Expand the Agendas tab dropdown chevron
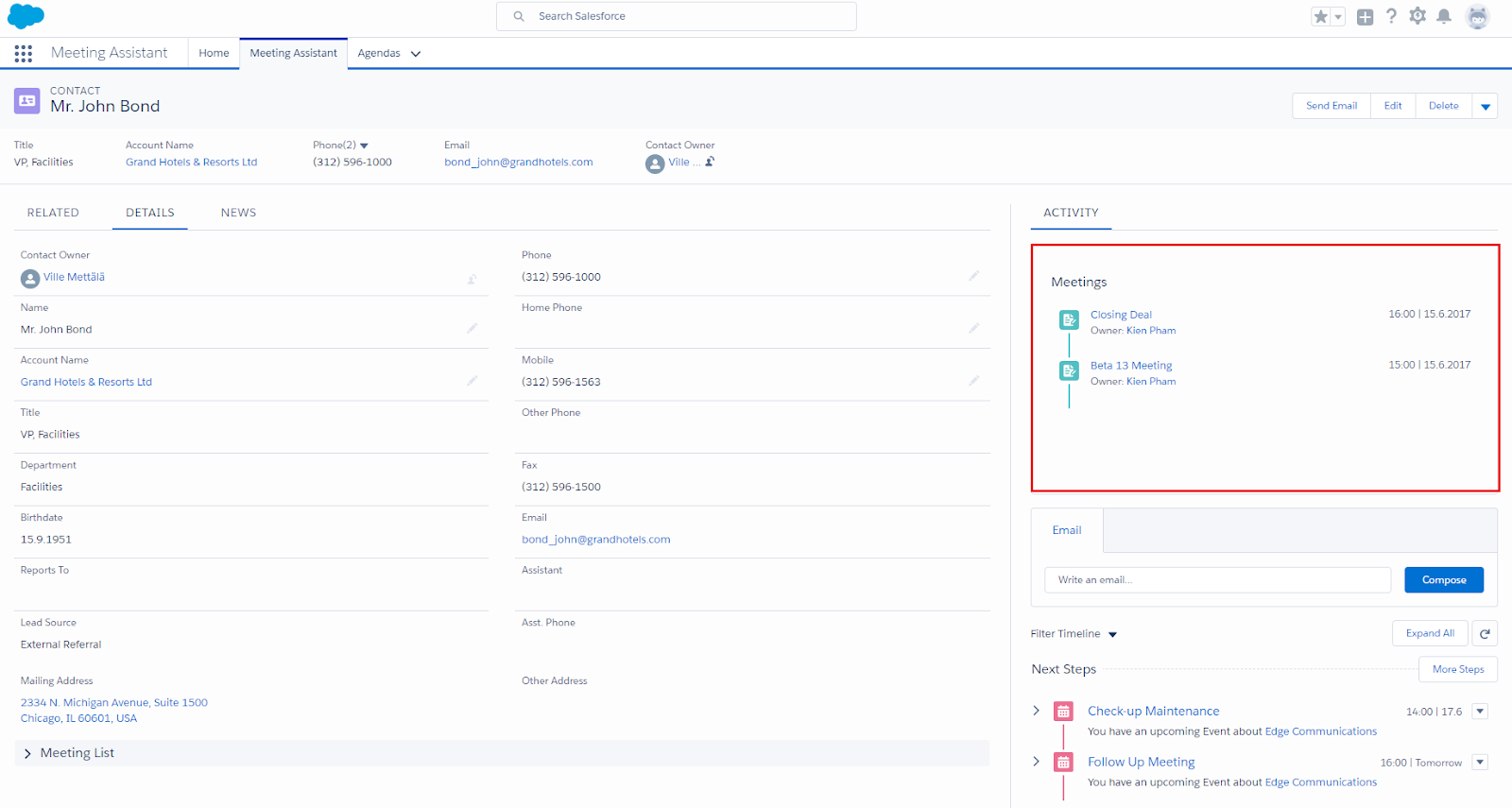Image resolution: width=1512 pixels, height=808 pixels. pos(416,54)
